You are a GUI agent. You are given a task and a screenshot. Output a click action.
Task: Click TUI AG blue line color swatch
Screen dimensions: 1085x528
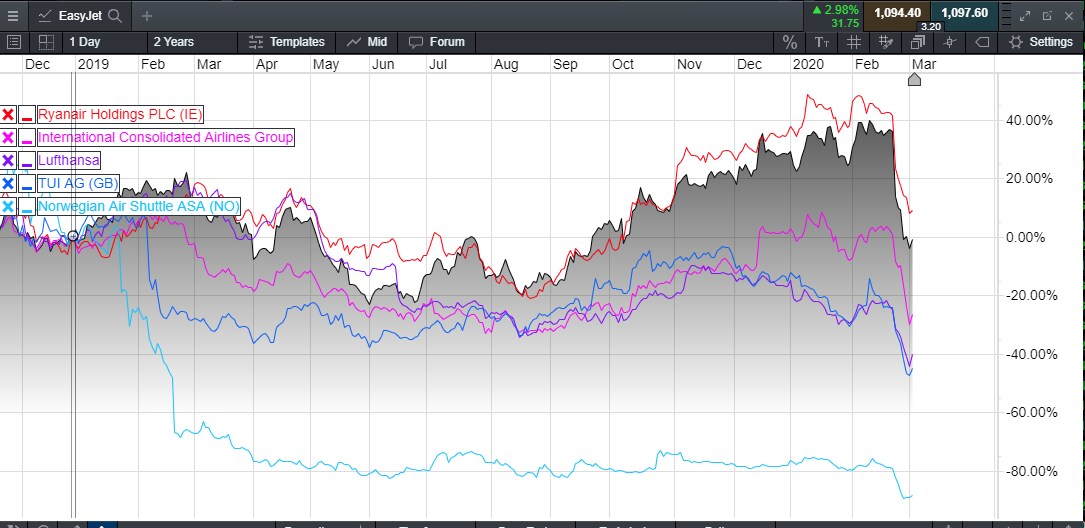27,183
